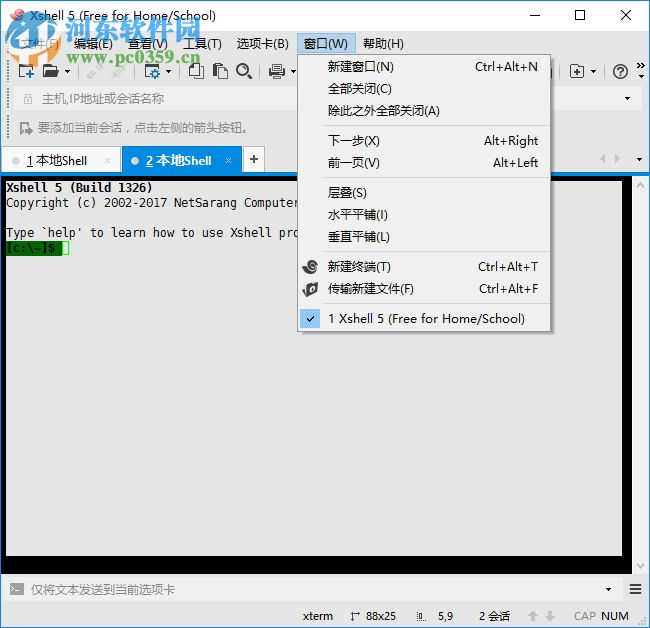Open the tab list dropdown arrow
Image resolution: width=650 pixels, height=628 pixels.
(x=639, y=159)
